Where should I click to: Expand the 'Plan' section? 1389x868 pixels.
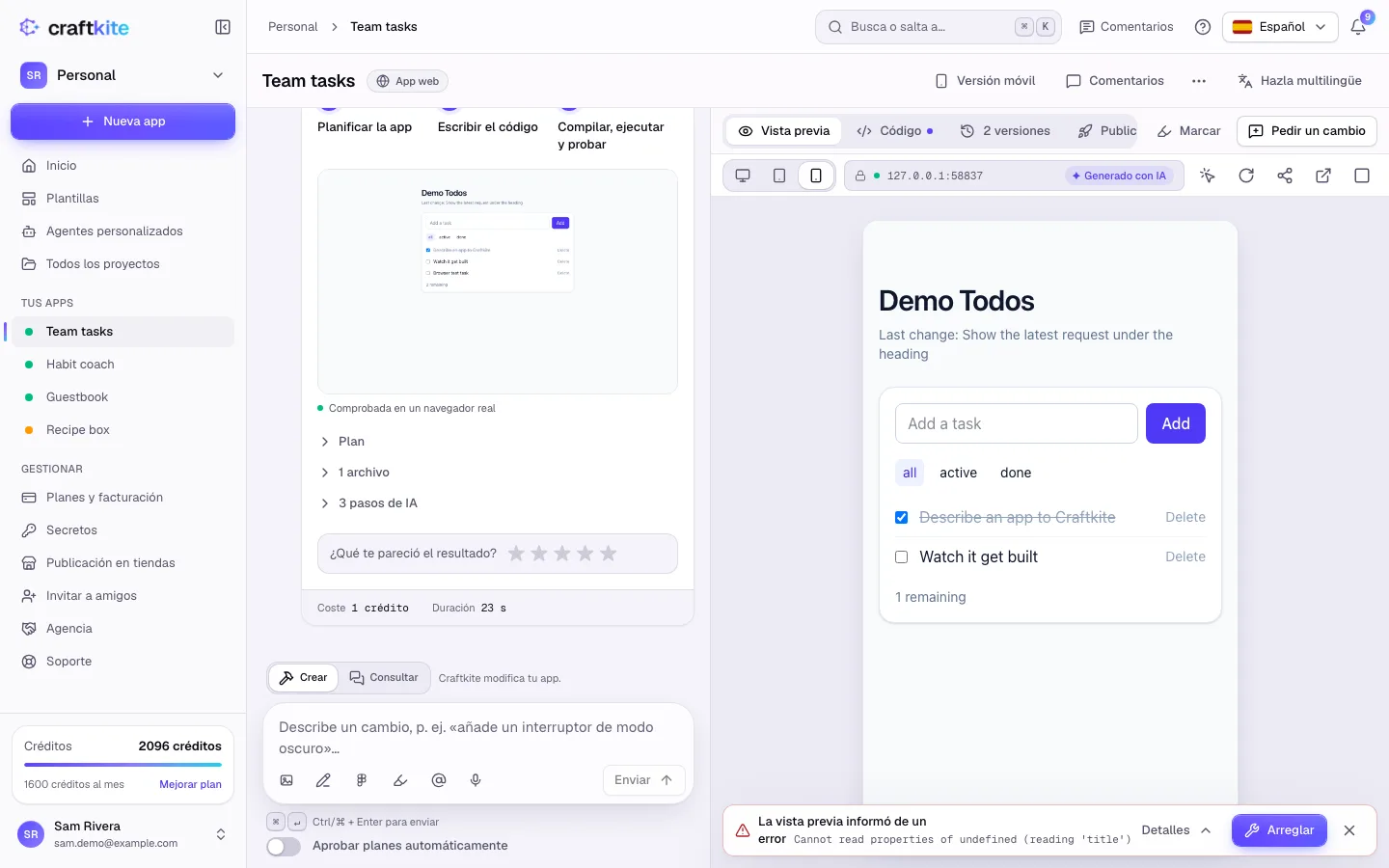click(x=341, y=442)
